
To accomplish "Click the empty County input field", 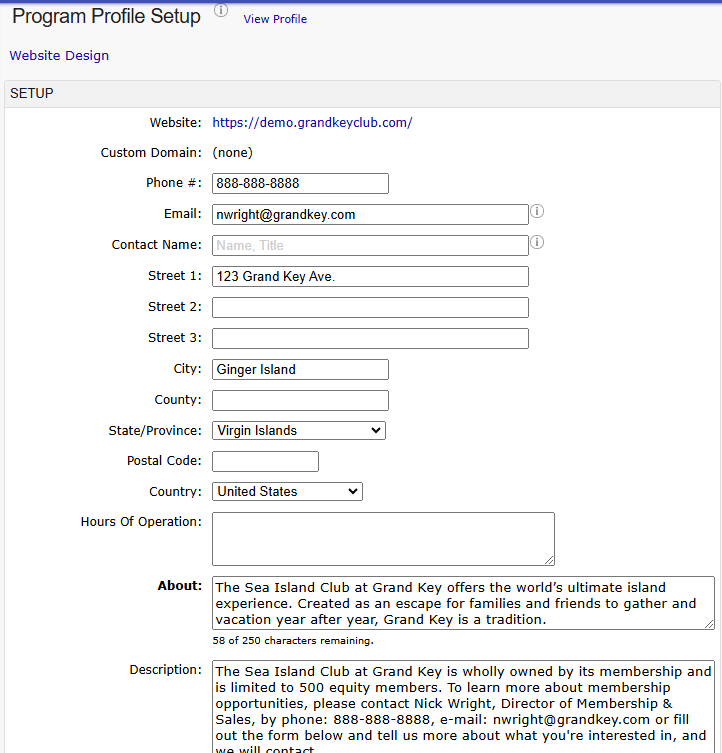I will (x=300, y=401).
